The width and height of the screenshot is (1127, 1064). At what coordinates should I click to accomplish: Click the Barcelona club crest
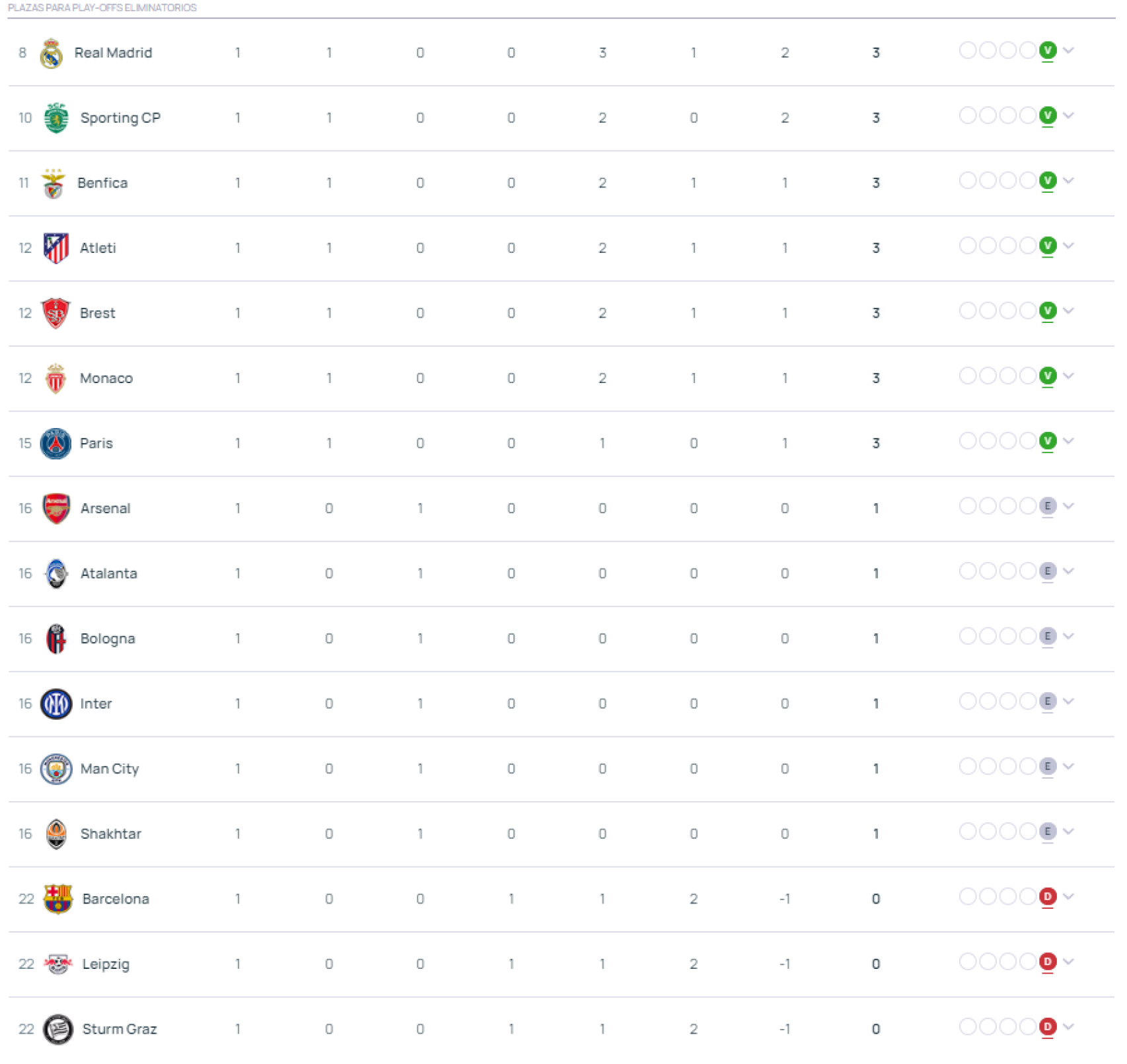click(x=57, y=900)
